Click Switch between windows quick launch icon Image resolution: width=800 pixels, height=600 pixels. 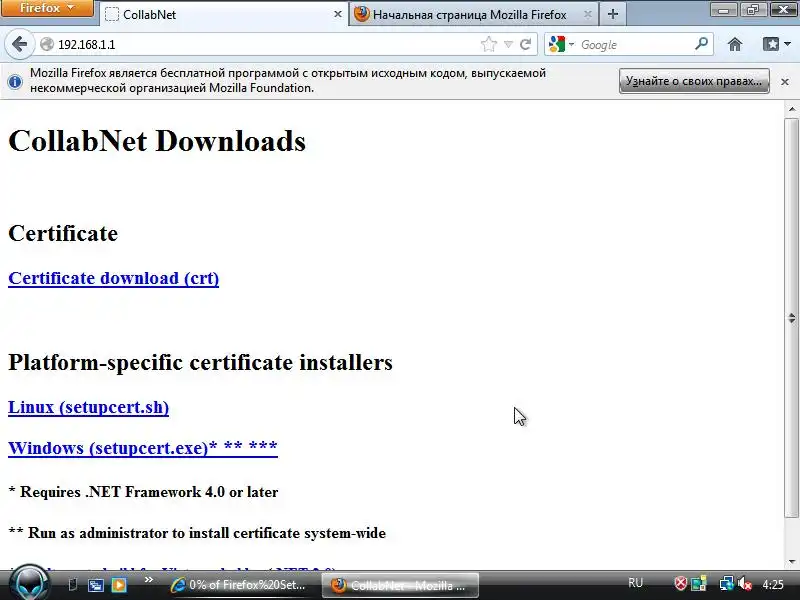(95, 585)
